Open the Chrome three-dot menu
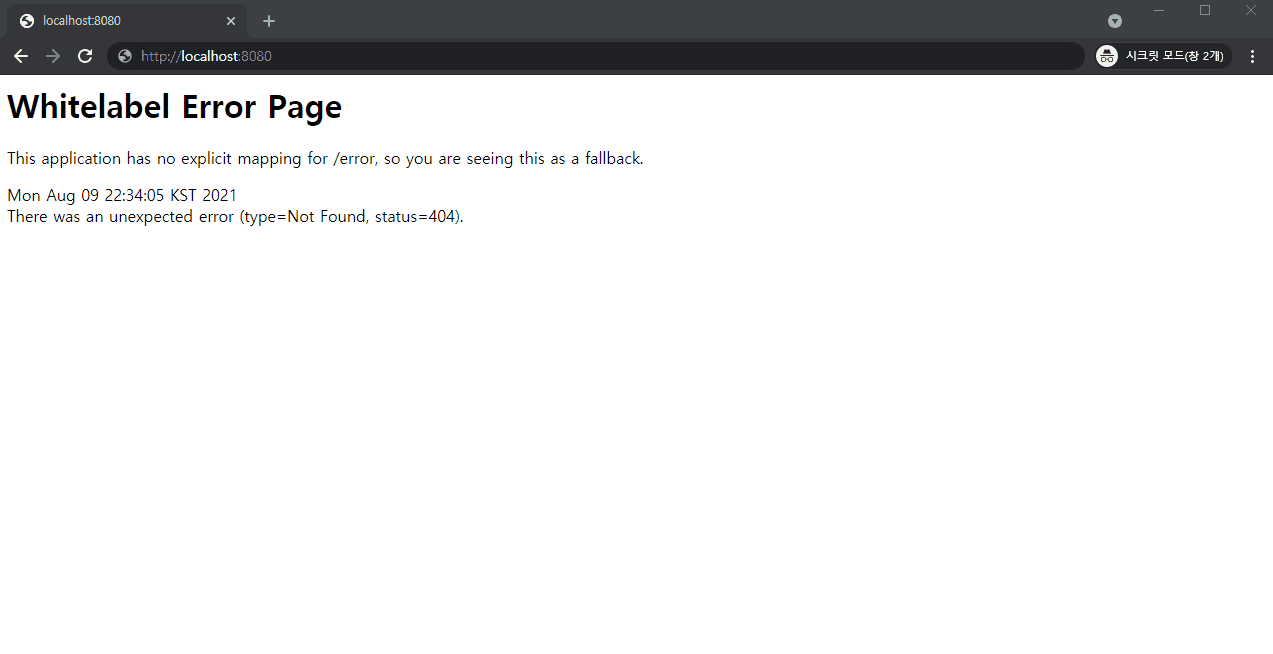Image resolution: width=1273 pixels, height=654 pixels. click(x=1252, y=56)
